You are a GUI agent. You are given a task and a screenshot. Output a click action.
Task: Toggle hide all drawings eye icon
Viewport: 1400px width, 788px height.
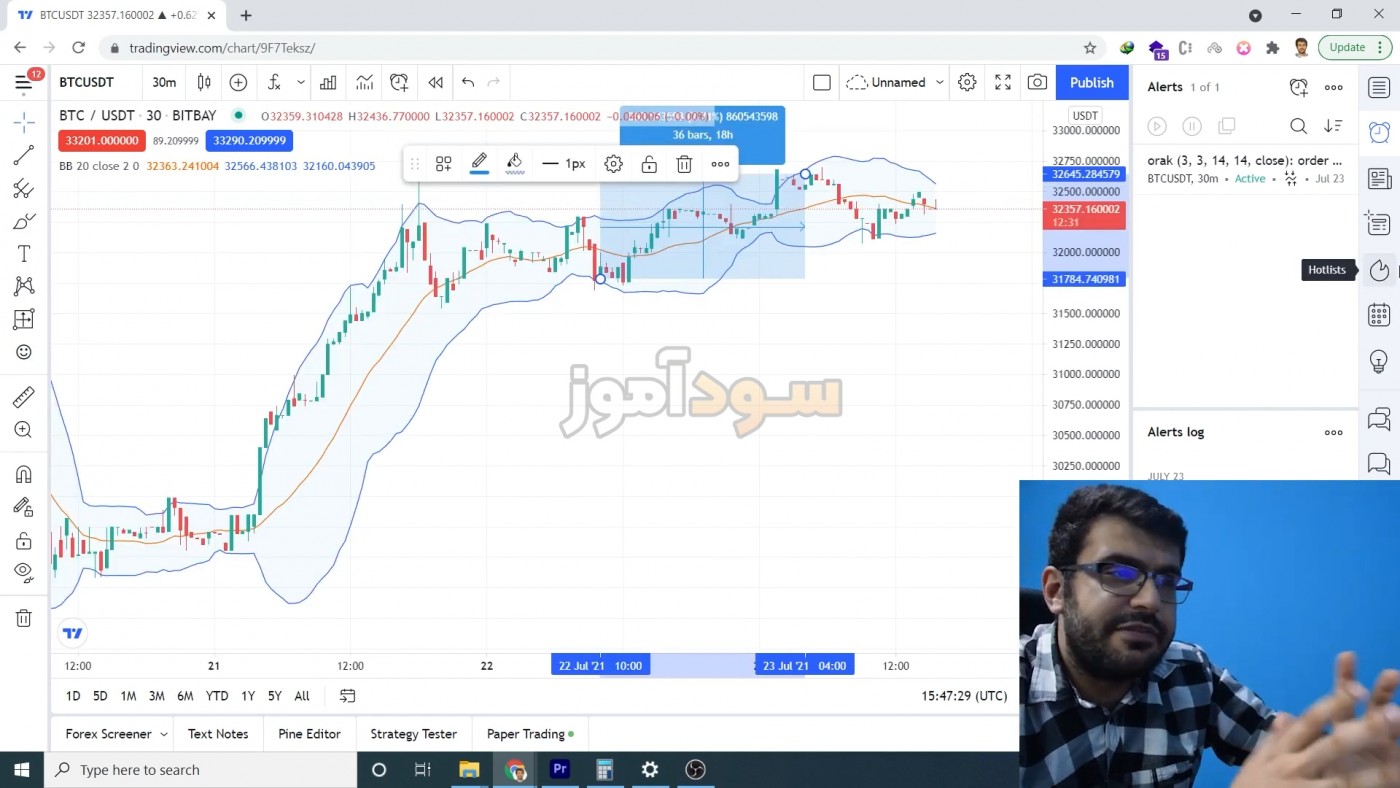24,573
